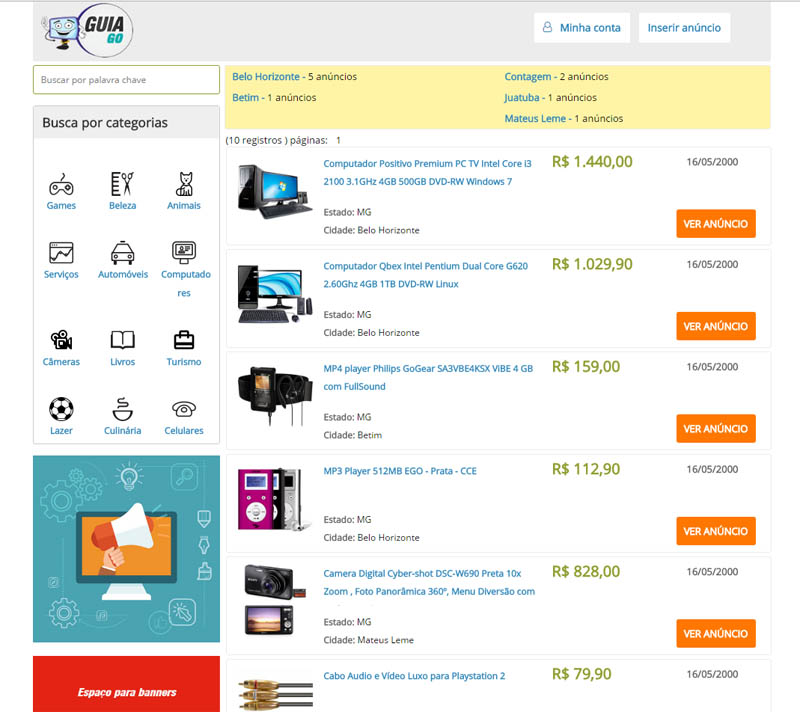Viewport: 800px width, 712px height.
Task: Open MP3 Player 512MB EGO listing title
Action: 400,471
